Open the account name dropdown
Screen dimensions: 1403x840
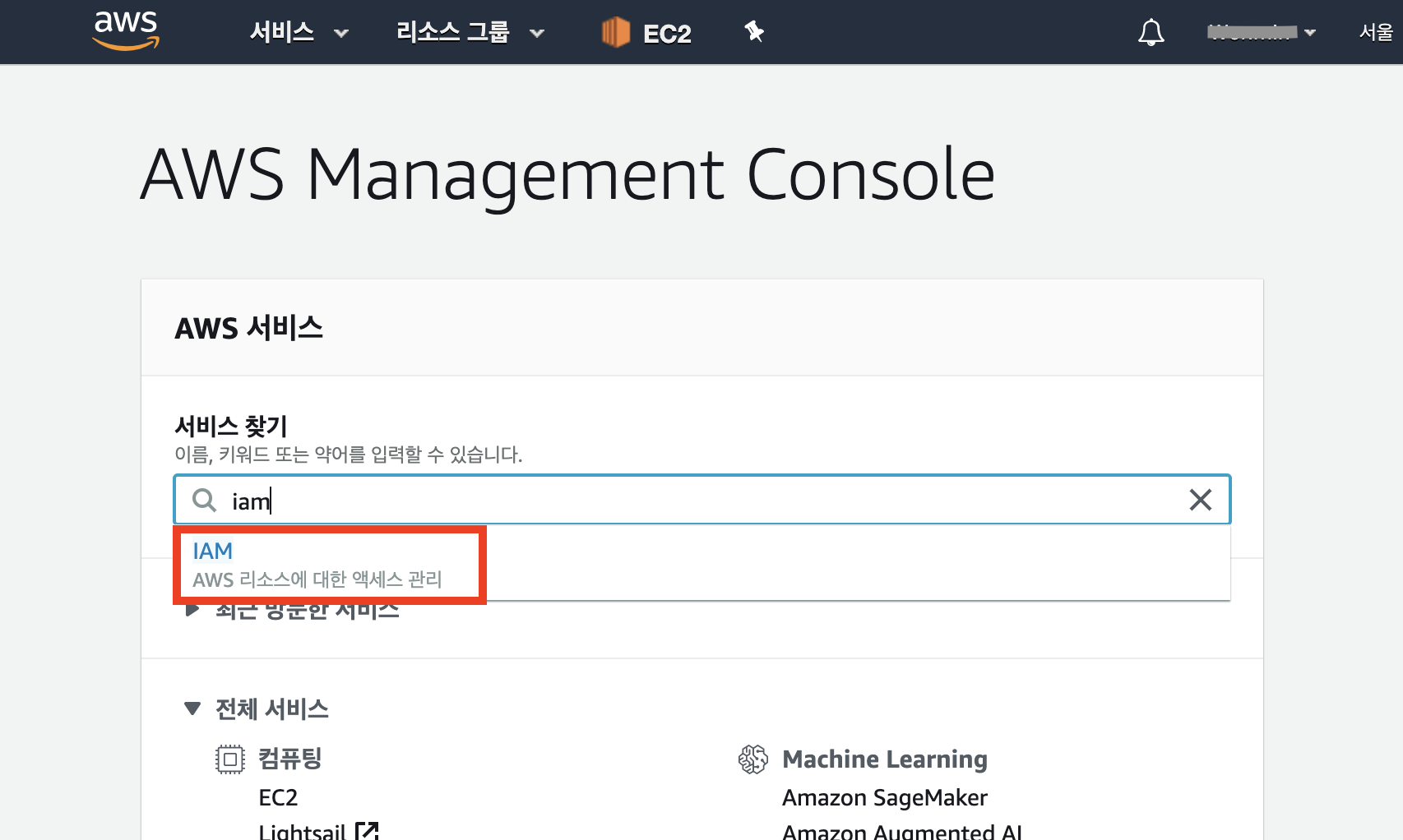pos(1262,32)
